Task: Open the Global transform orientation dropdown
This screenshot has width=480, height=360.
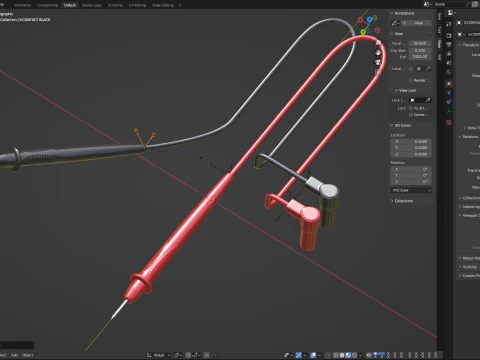Action: point(159,355)
